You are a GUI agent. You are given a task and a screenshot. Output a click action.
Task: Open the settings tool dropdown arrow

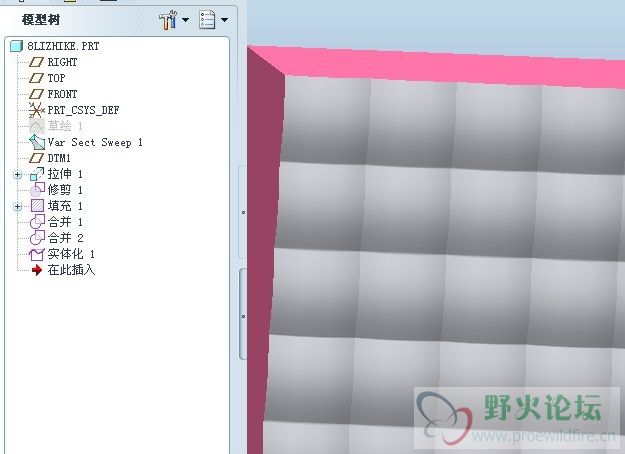click(x=186, y=20)
